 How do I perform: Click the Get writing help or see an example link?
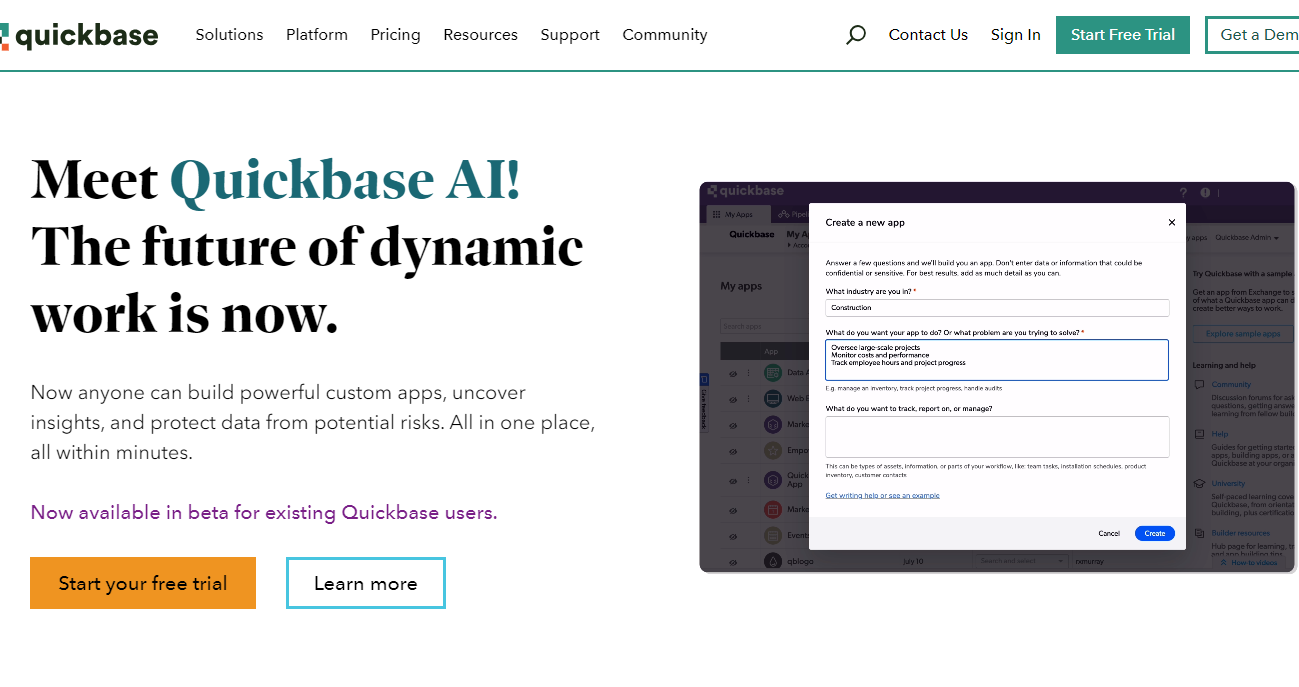click(882, 495)
